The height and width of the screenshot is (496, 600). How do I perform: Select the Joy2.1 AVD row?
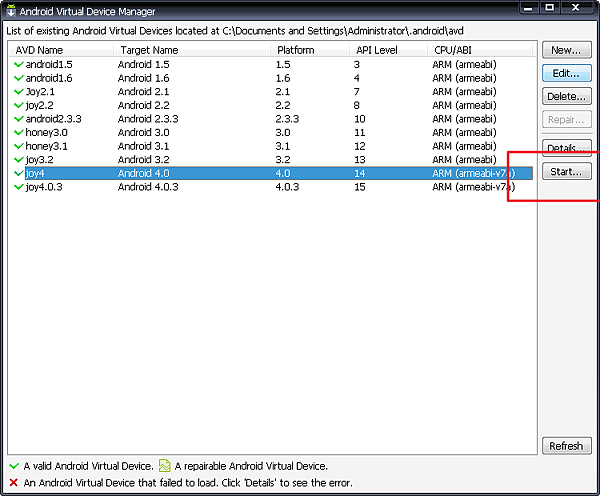(x=270, y=91)
